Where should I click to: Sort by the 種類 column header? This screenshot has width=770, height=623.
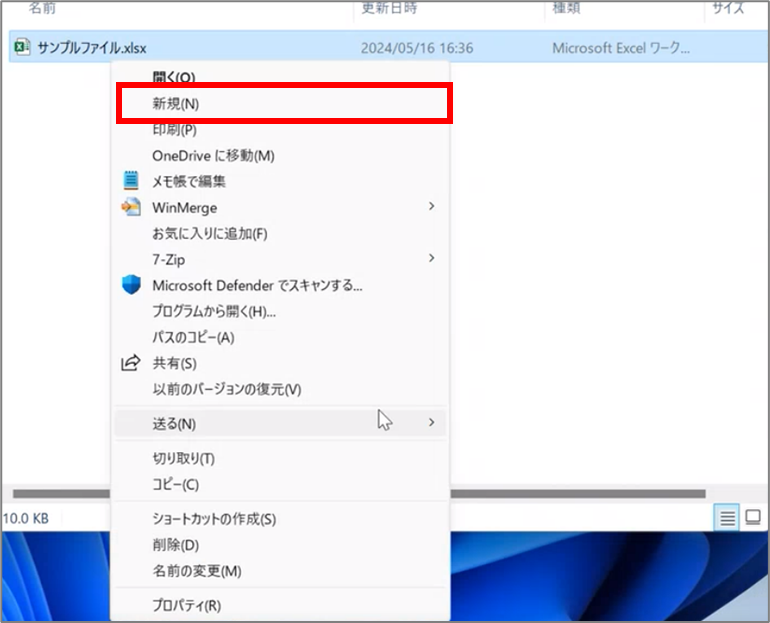[566, 7]
